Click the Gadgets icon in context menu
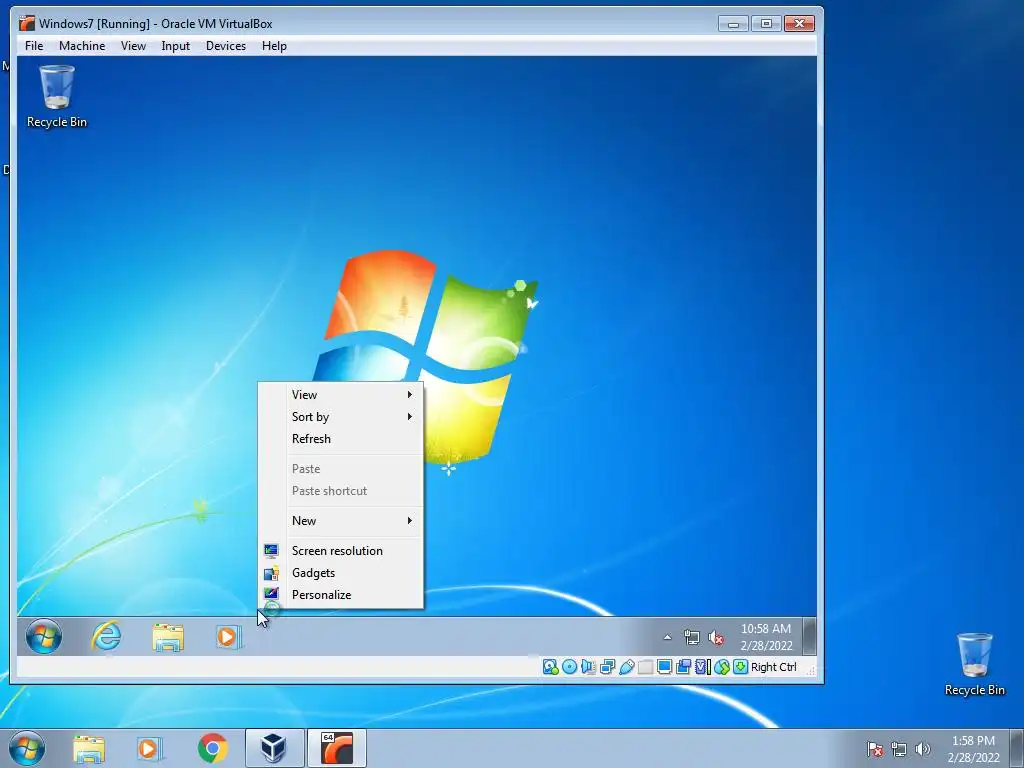Image resolution: width=1024 pixels, height=768 pixels. (271, 573)
